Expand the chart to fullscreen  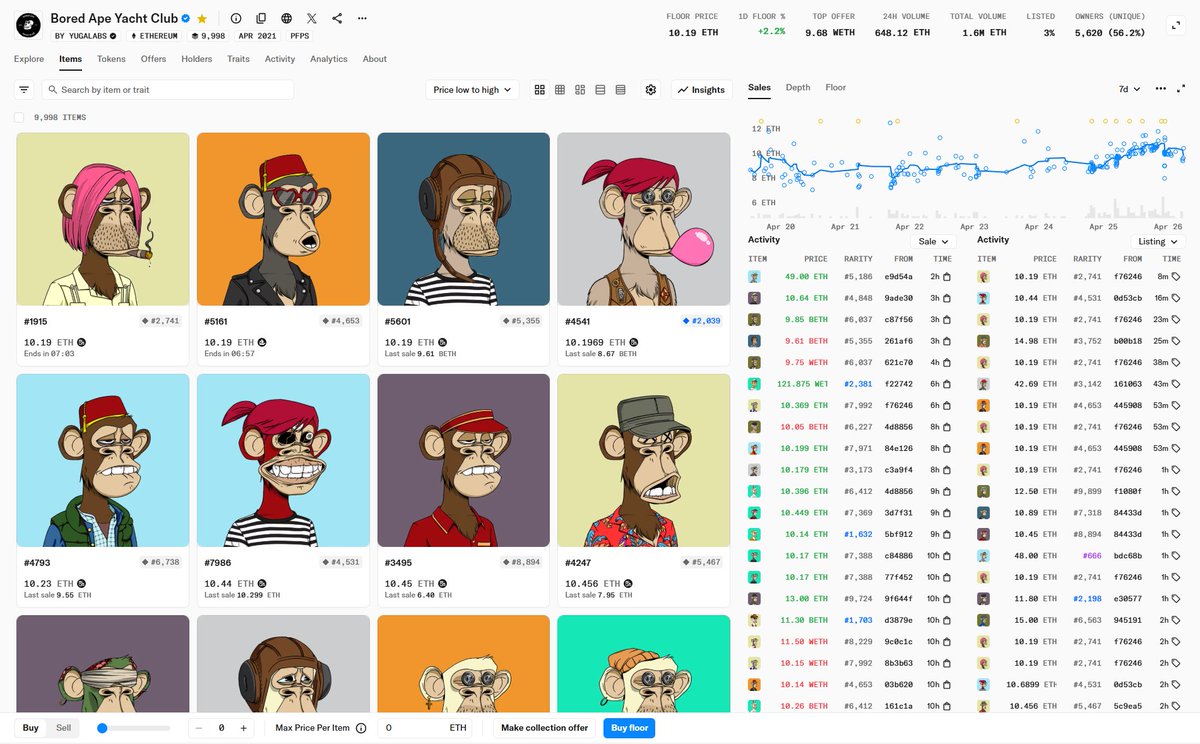coord(1180,88)
